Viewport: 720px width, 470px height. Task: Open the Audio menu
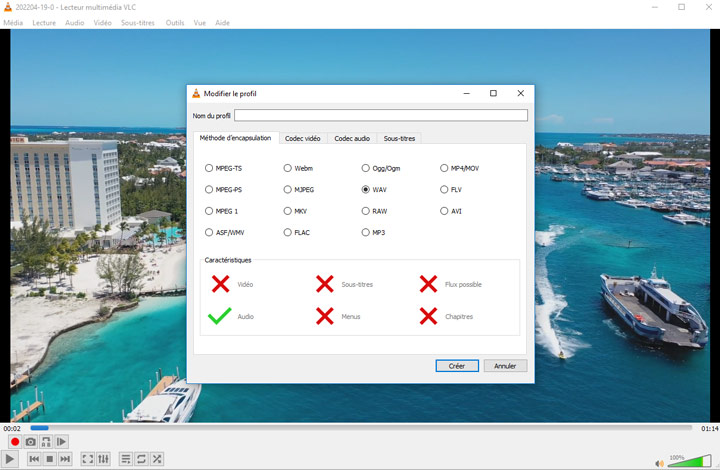coord(74,22)
